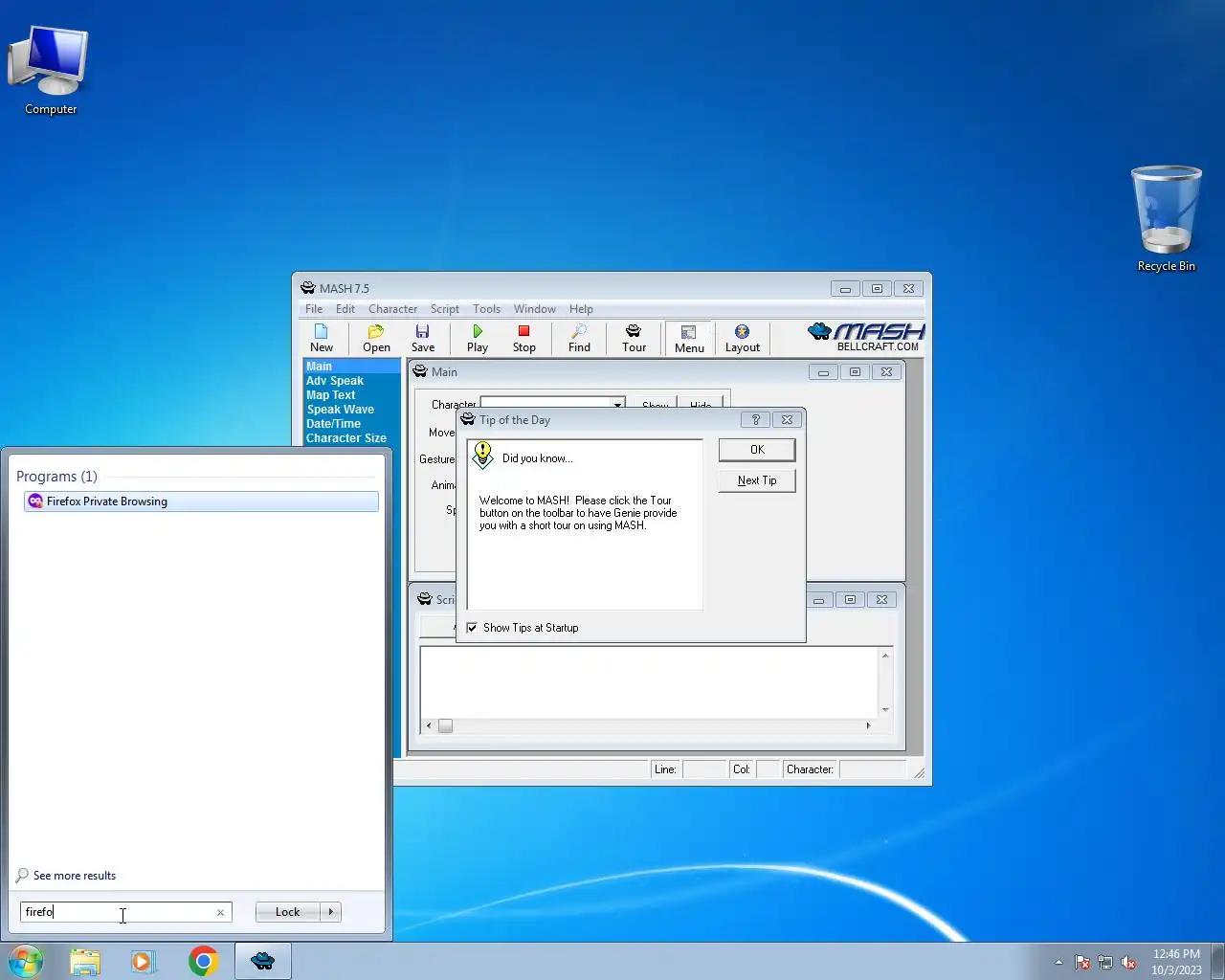Image resolution: width=1225 pixels, height=980 pixels.
Task: Click the script horizontal scrollbar right arrow
Action: [868, 726]
